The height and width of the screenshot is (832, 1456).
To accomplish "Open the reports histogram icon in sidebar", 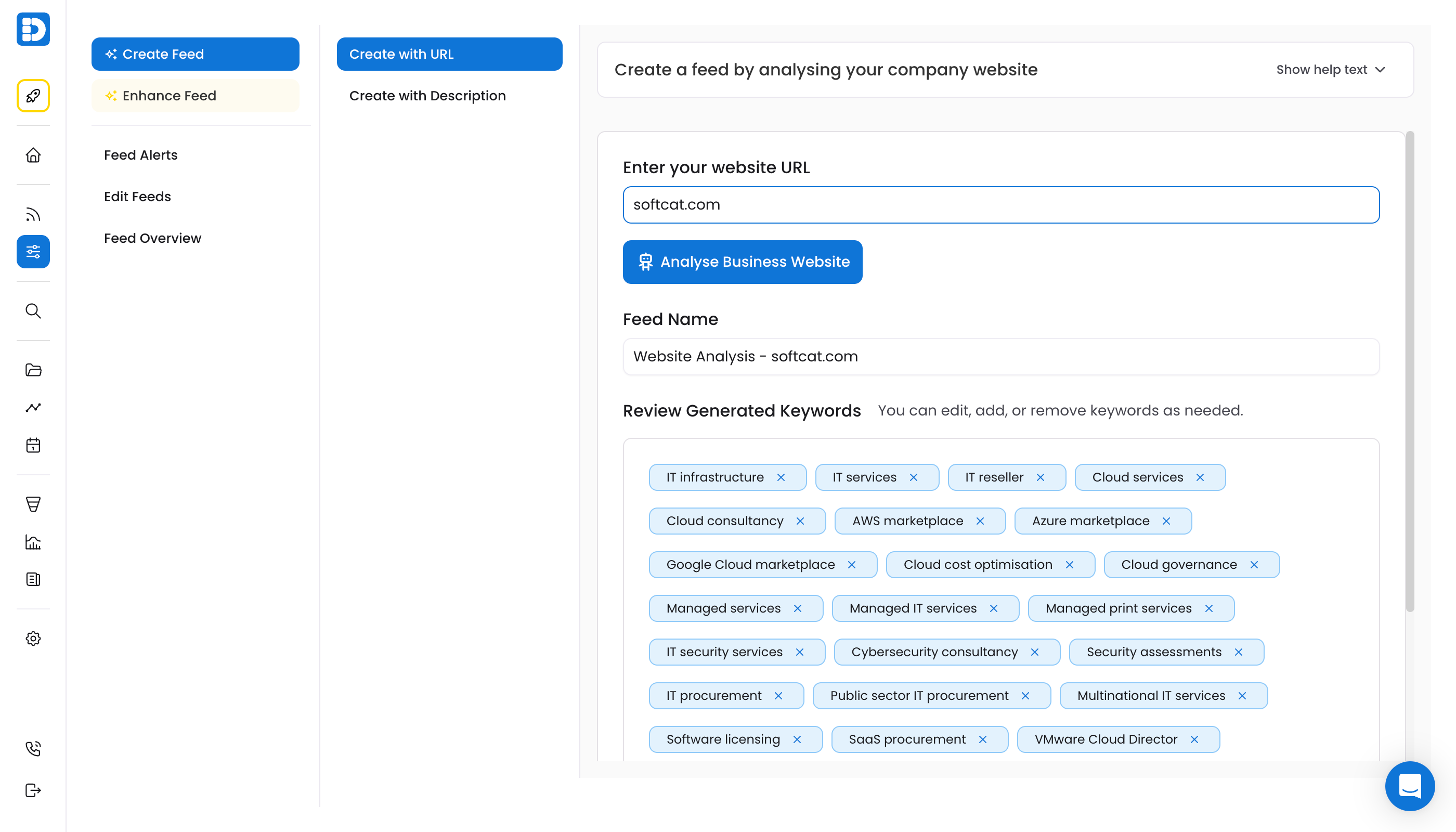I will click(33, 542).
